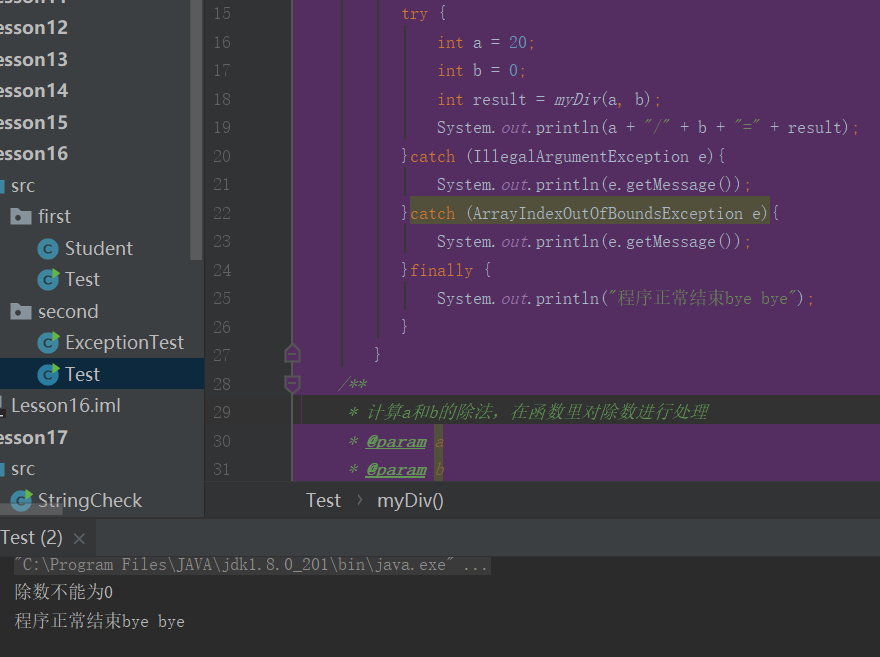Click the 'first' package folder icon
880x657 pixels.
21,217
